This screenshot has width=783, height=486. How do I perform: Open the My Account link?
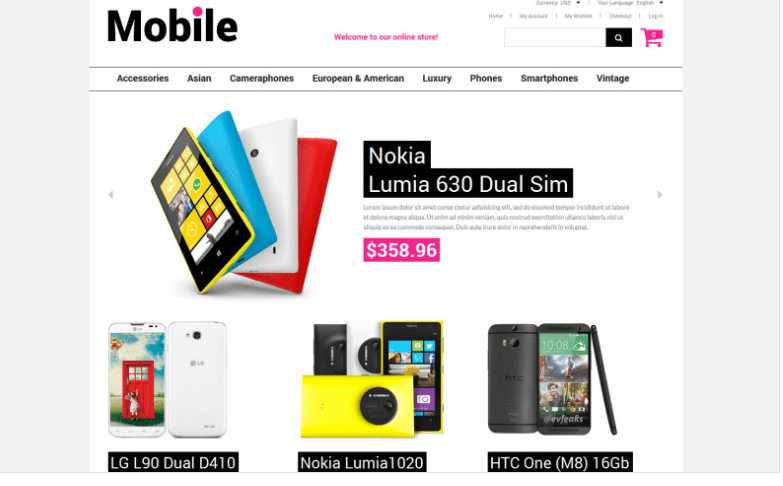(533, 16)
